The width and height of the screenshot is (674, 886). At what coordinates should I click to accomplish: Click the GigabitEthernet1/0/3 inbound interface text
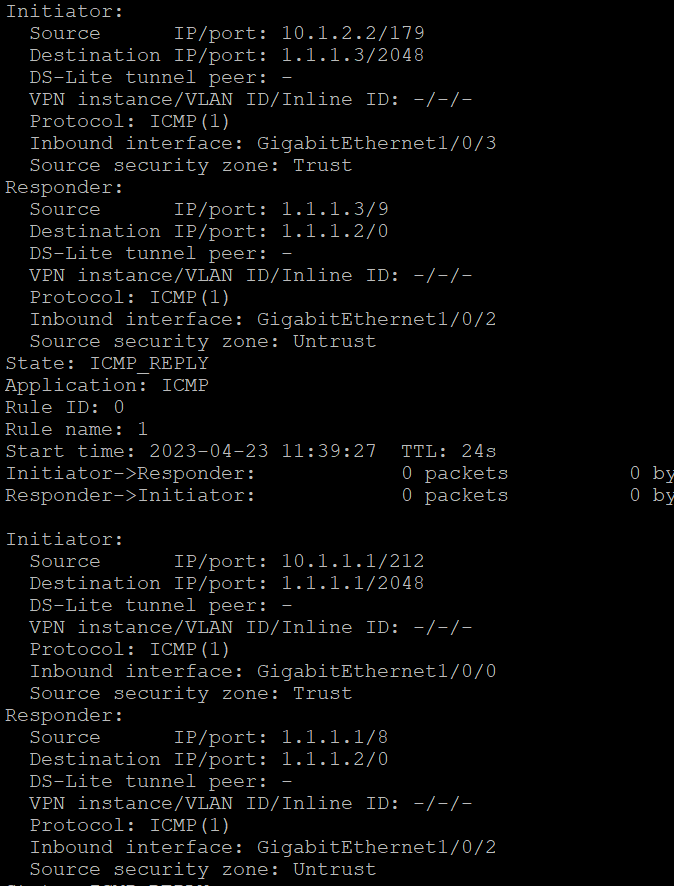click(376, 143)
